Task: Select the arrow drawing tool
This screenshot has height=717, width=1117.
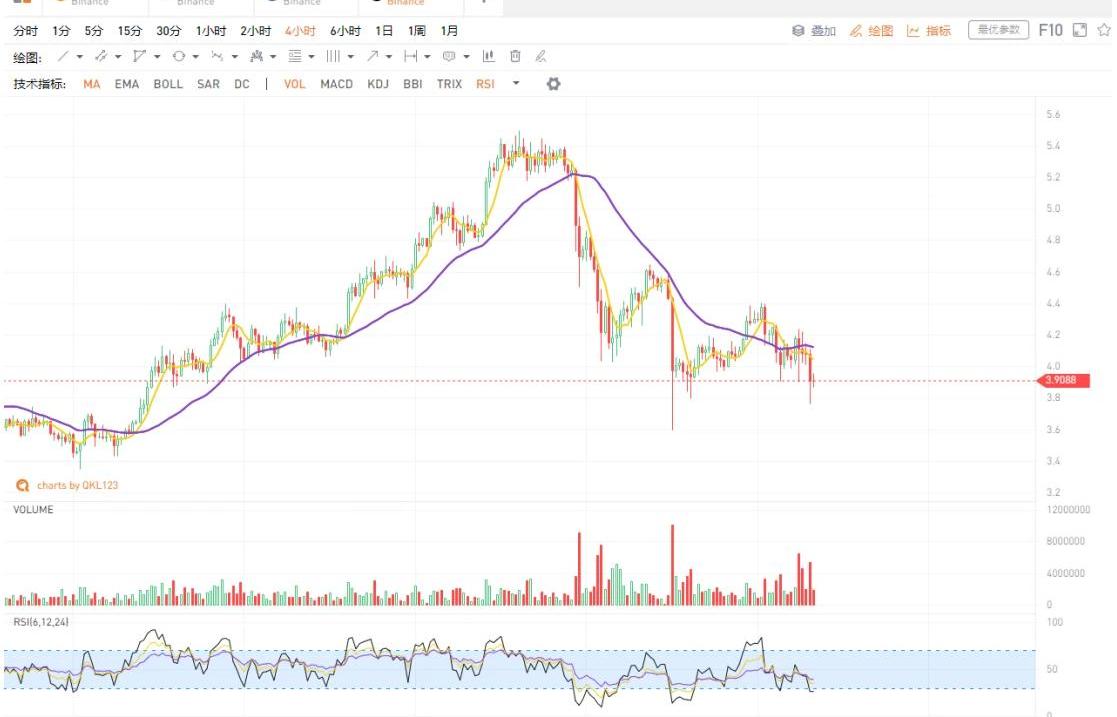Action: point(373,57)
